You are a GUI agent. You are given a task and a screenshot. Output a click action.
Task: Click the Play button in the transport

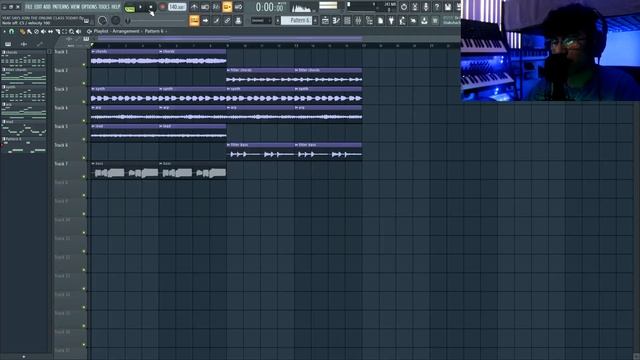[x=140, y=7]
